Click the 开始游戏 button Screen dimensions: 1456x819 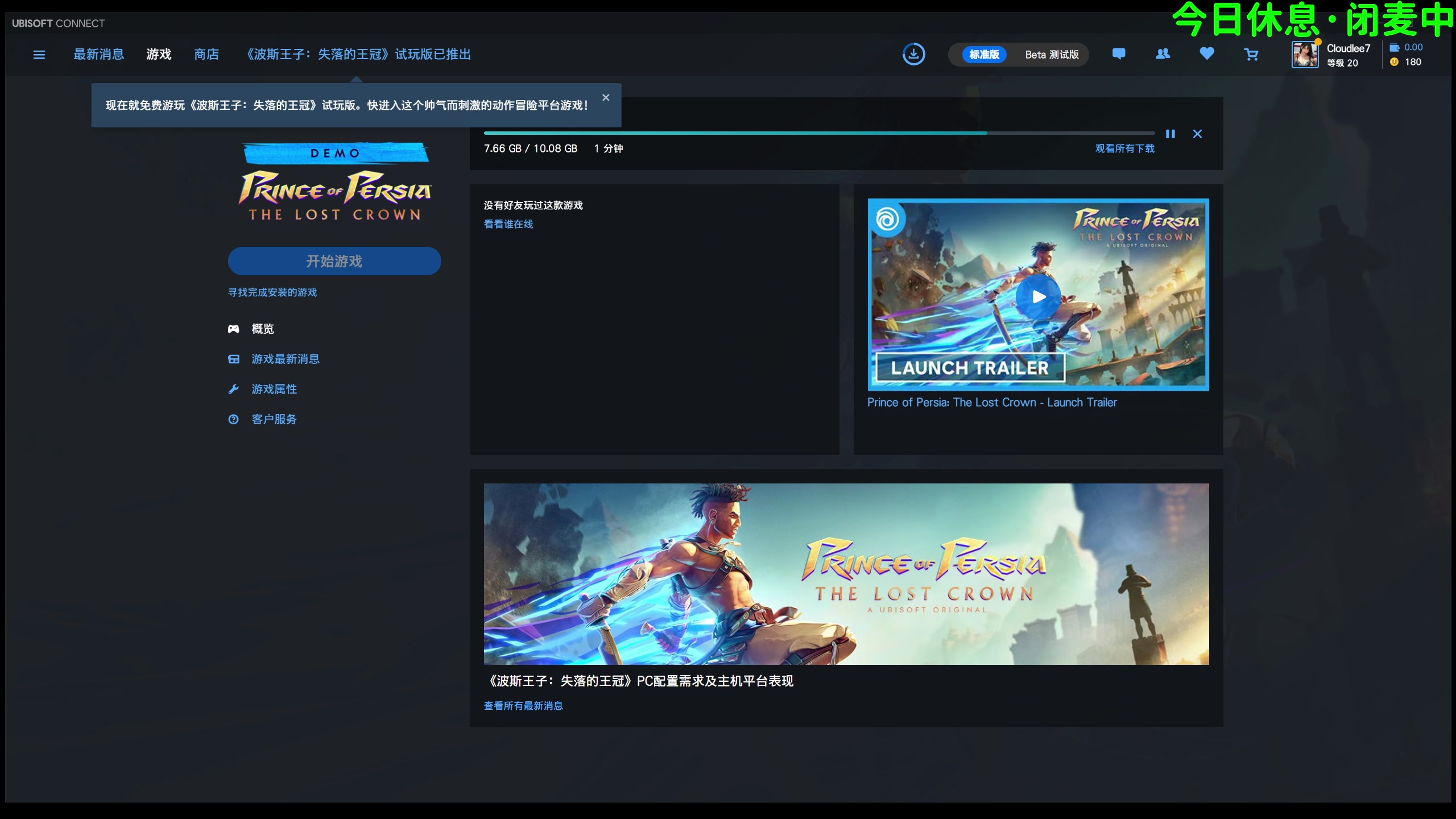tap(334, 261)
